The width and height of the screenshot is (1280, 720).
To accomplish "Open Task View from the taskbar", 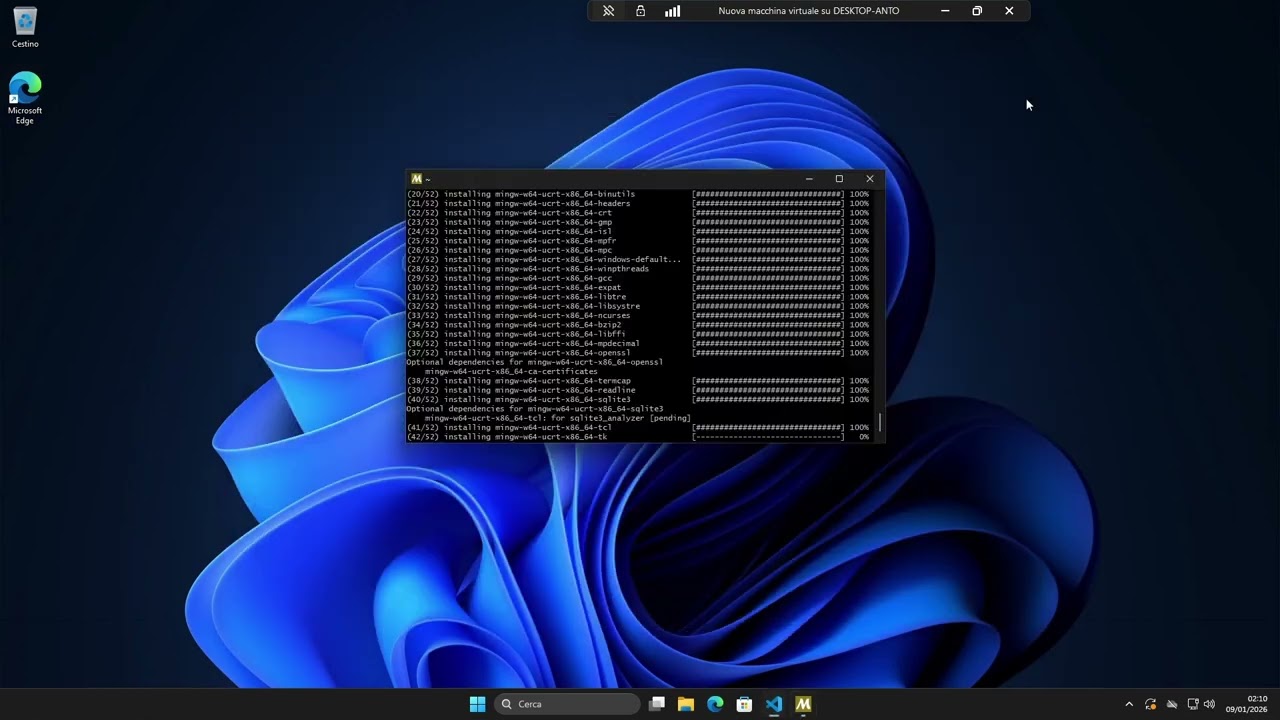I will pyautogui.click(x=657, y=704).
